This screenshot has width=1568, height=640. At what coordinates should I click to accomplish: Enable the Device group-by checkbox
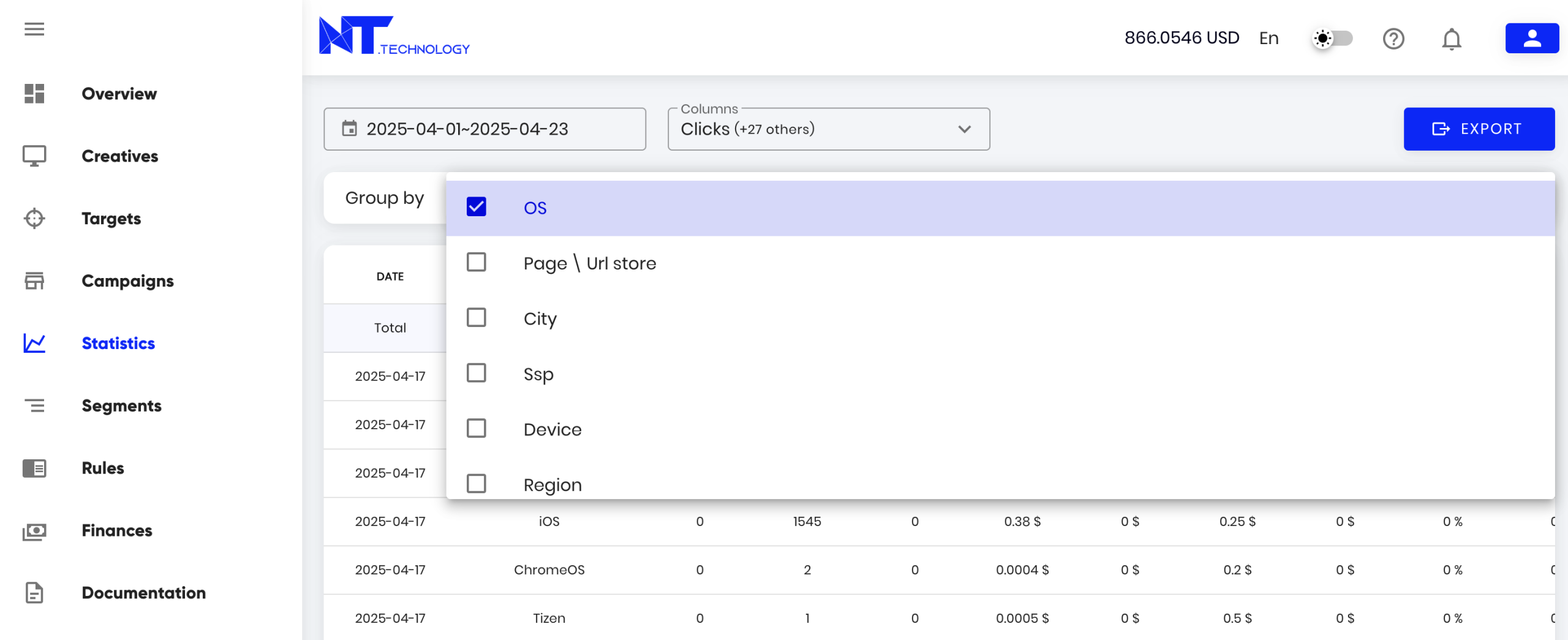coord(476,429)
